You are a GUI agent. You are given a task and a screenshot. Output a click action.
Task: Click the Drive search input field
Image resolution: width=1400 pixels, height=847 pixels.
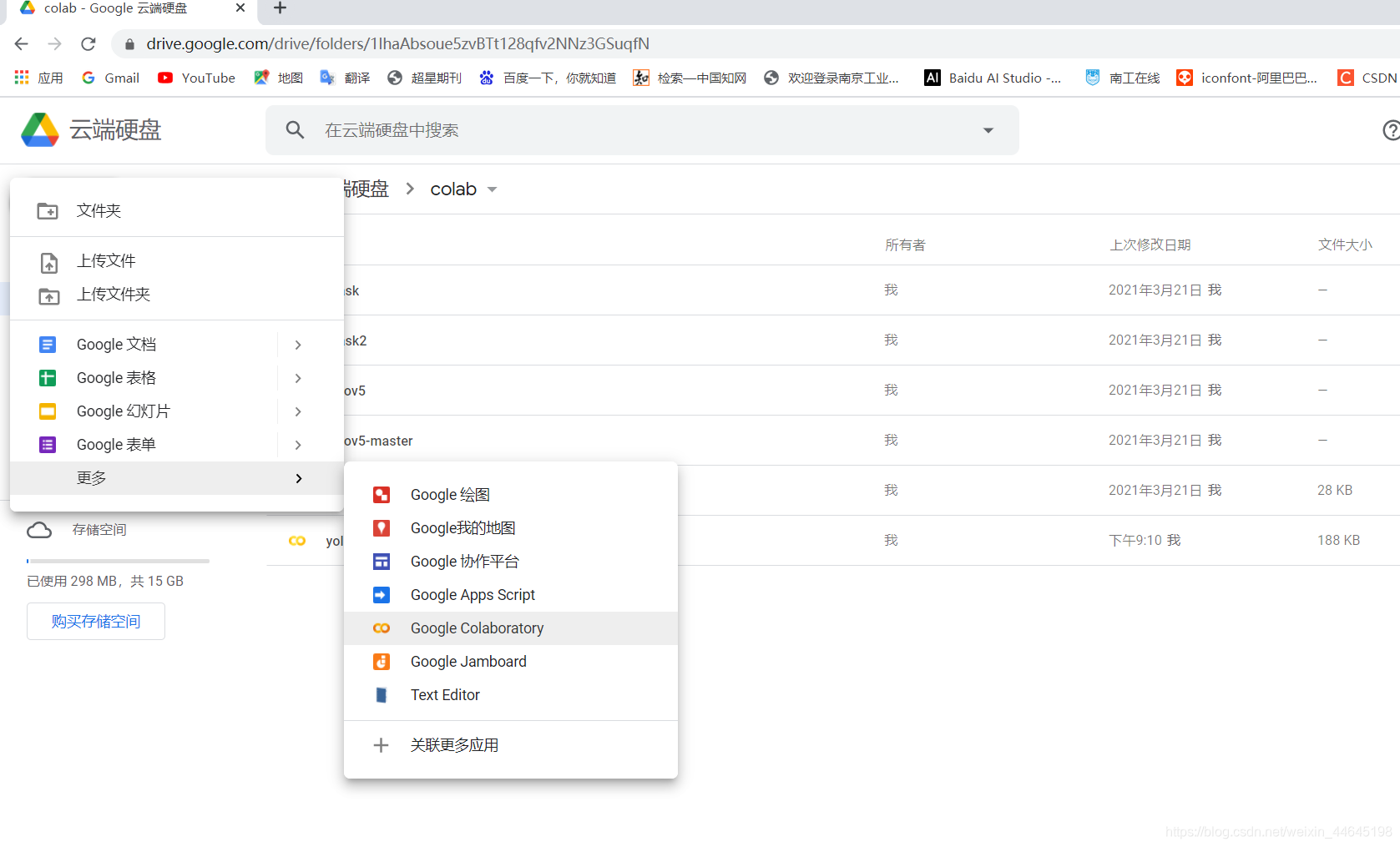643,130
